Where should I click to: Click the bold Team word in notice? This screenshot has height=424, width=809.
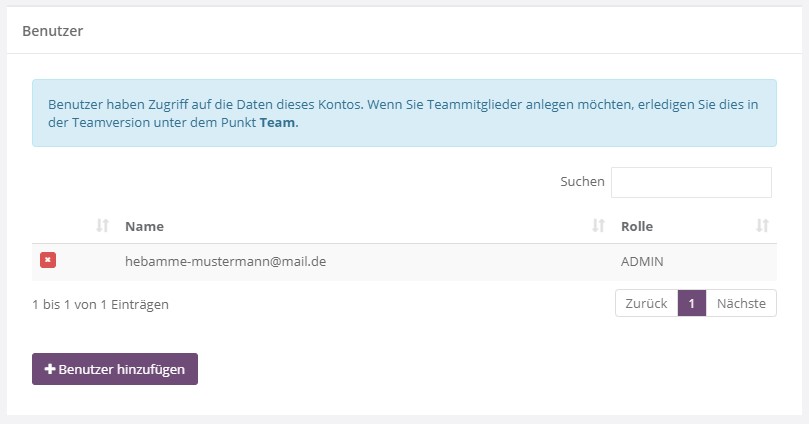pyautogui.click(x=279, y=123)
